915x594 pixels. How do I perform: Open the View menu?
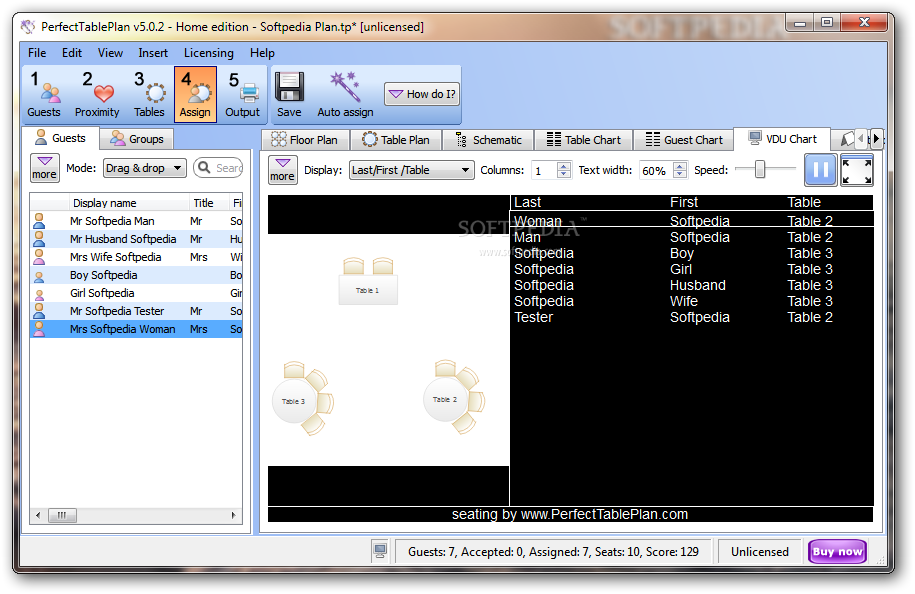[x=110, y=53]
